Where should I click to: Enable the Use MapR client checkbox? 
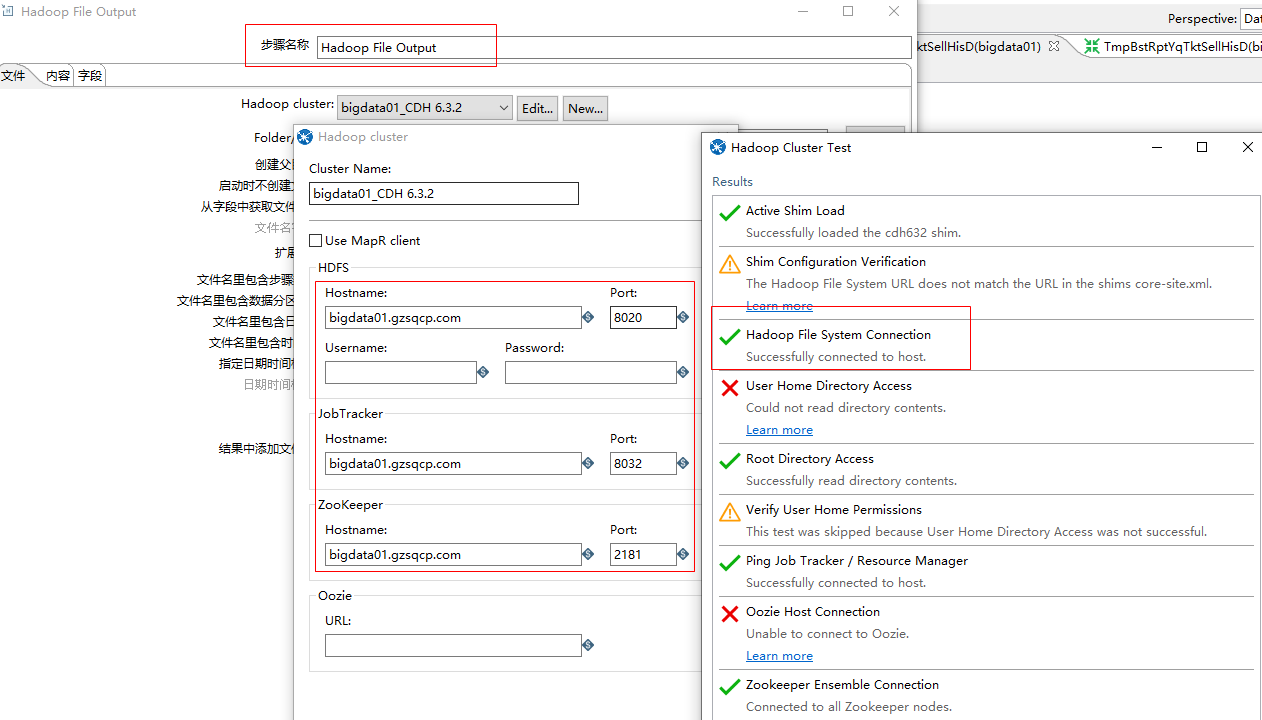click(x=315, y=240)
